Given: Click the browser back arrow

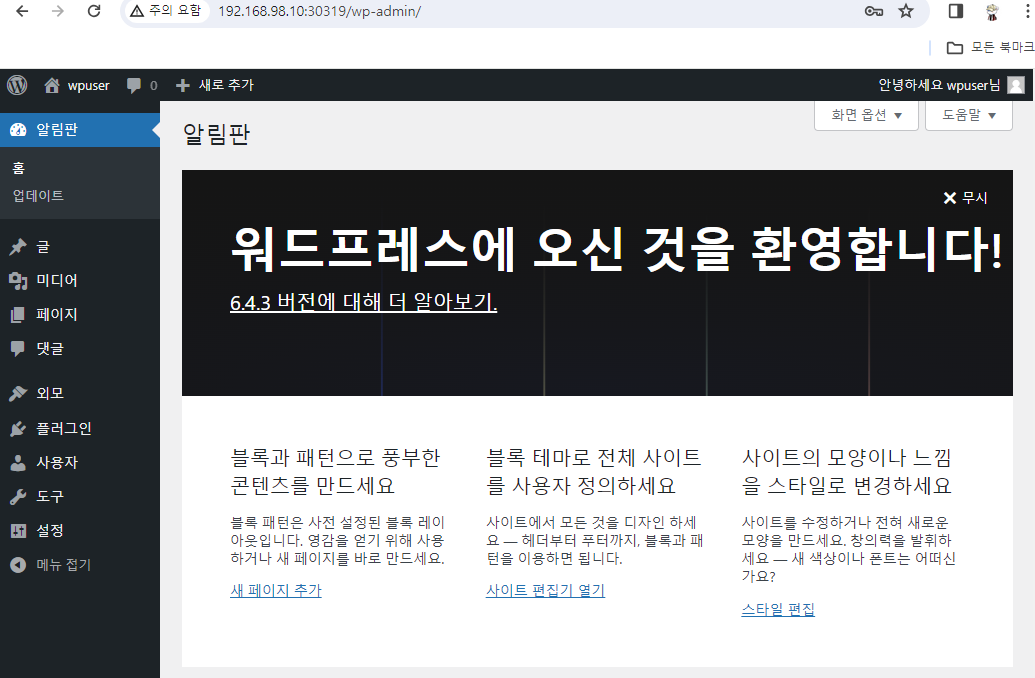Looking at the screenshot, I should (22, 11).
